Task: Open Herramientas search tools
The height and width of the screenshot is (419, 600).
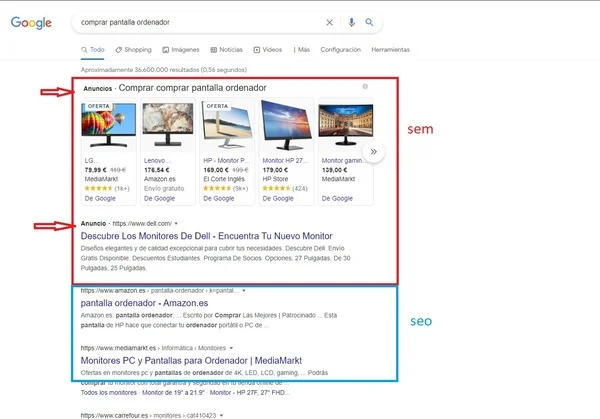Action: 390,50
